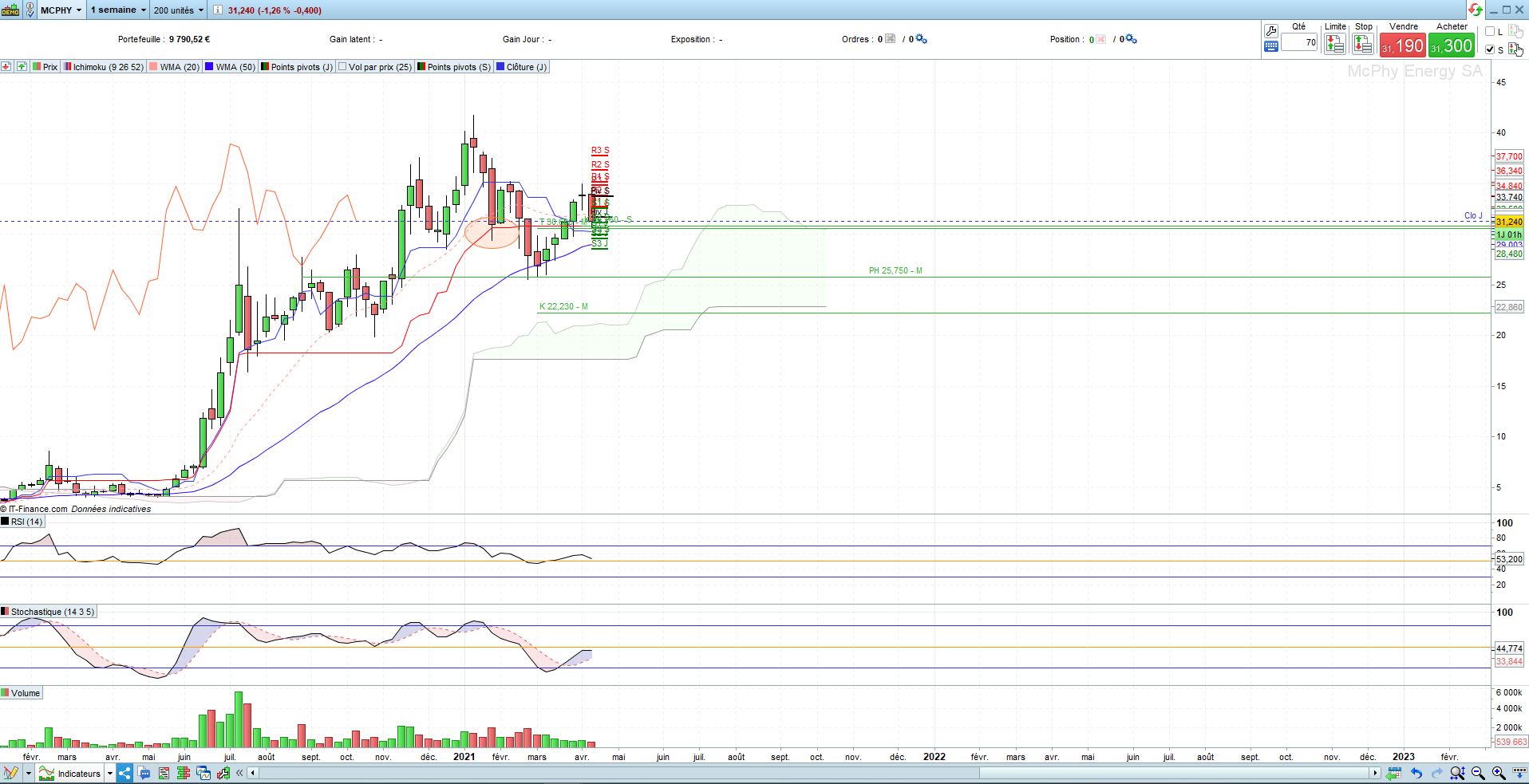Click the blue keyboard icon
The height and width of the screenshot is (784, 1529).
1271,46
